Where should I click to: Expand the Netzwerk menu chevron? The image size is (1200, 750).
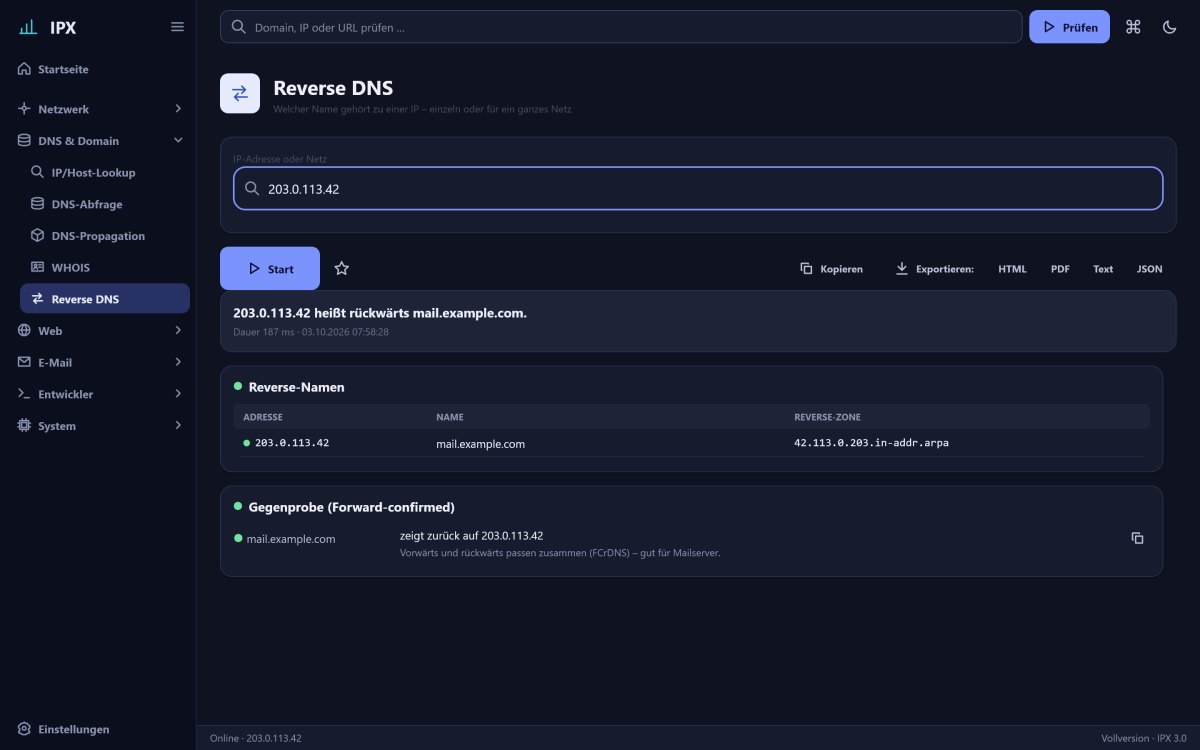pos(178,108)
